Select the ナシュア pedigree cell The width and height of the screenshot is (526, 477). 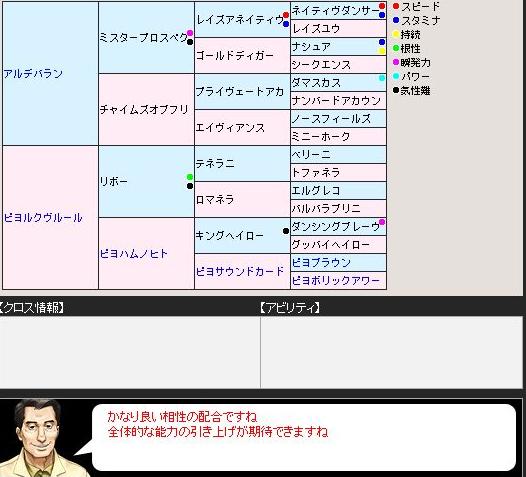pyautogui.click(x=338, y=47)
